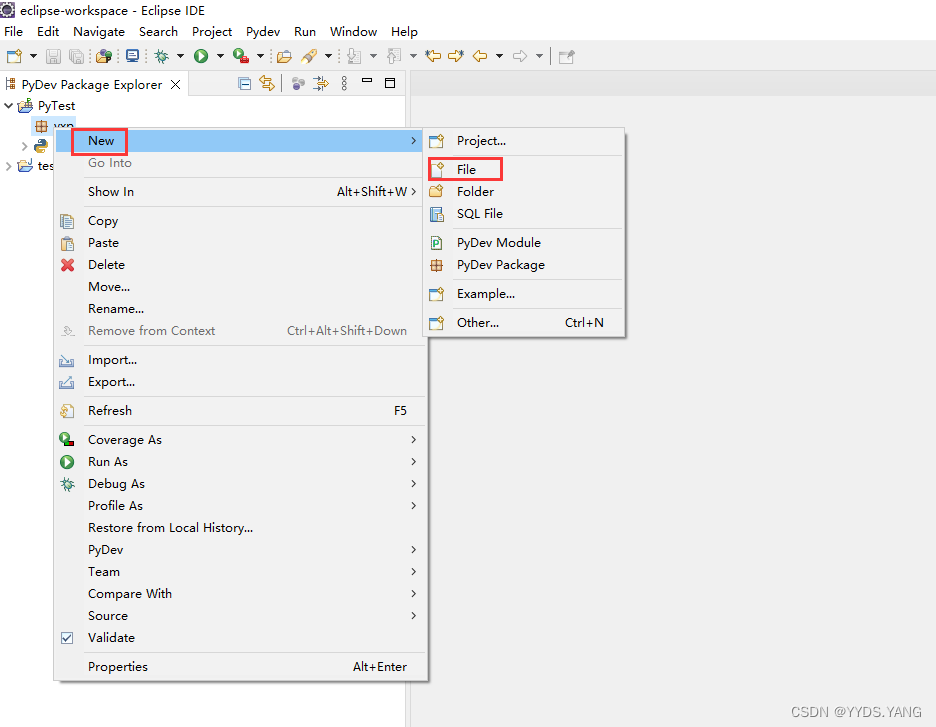The height and width of the screenshot is (727, 936).
Task: Select Other... in the New submenu
Action: click(525, 322)
